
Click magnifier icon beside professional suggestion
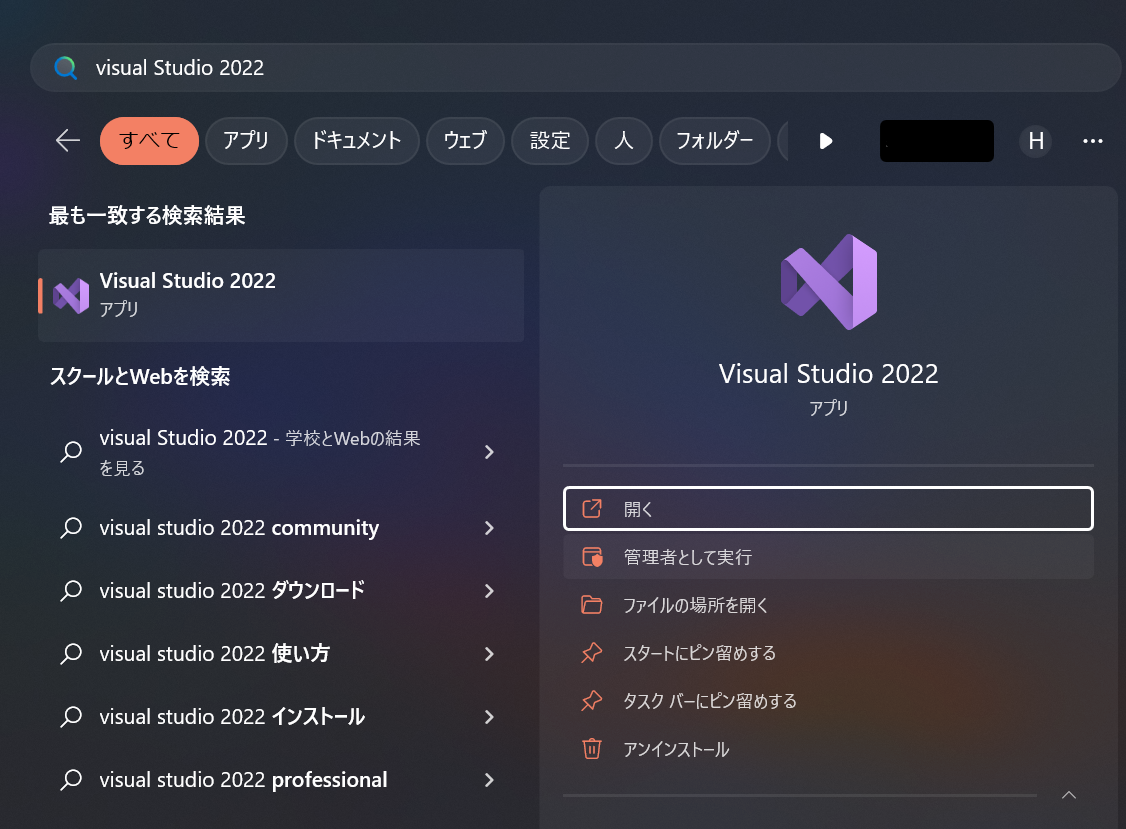[x=71, y=779]
